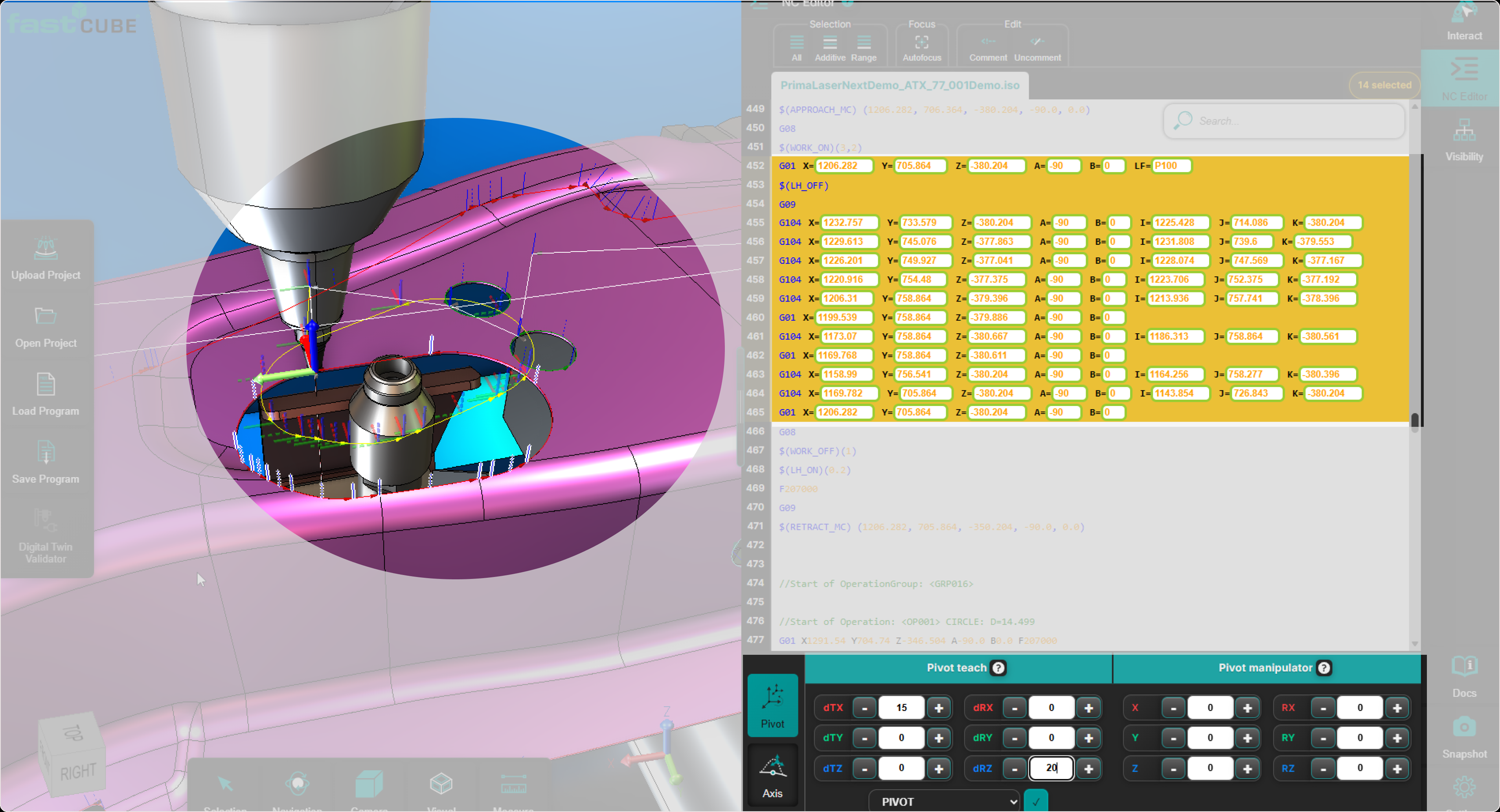This screenshot has width=1500, height=812.
Task: Click the dRZ input field showing 20
Action: point(1051,768)
